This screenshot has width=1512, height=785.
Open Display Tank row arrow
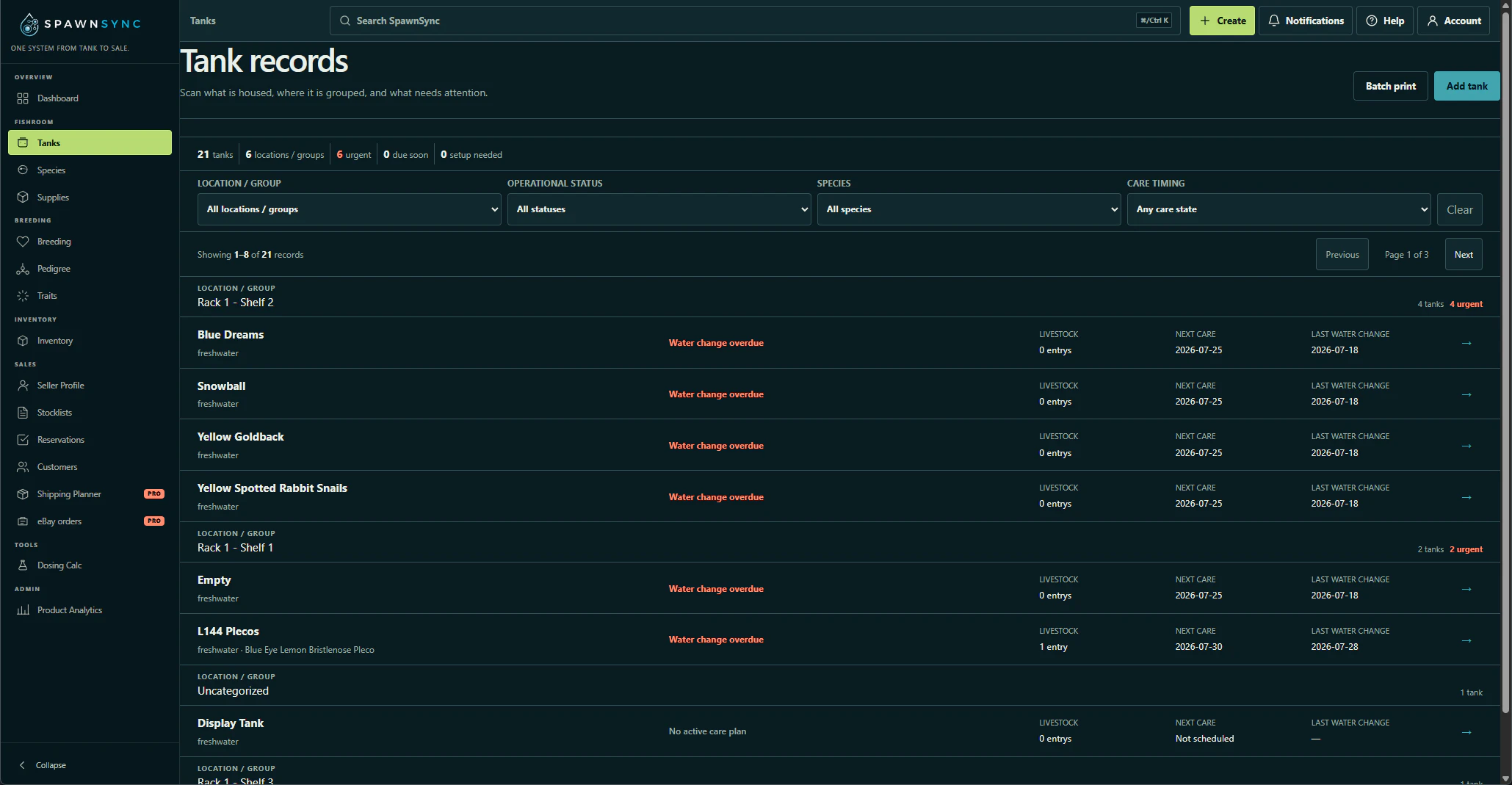[x=1466, y=732]
